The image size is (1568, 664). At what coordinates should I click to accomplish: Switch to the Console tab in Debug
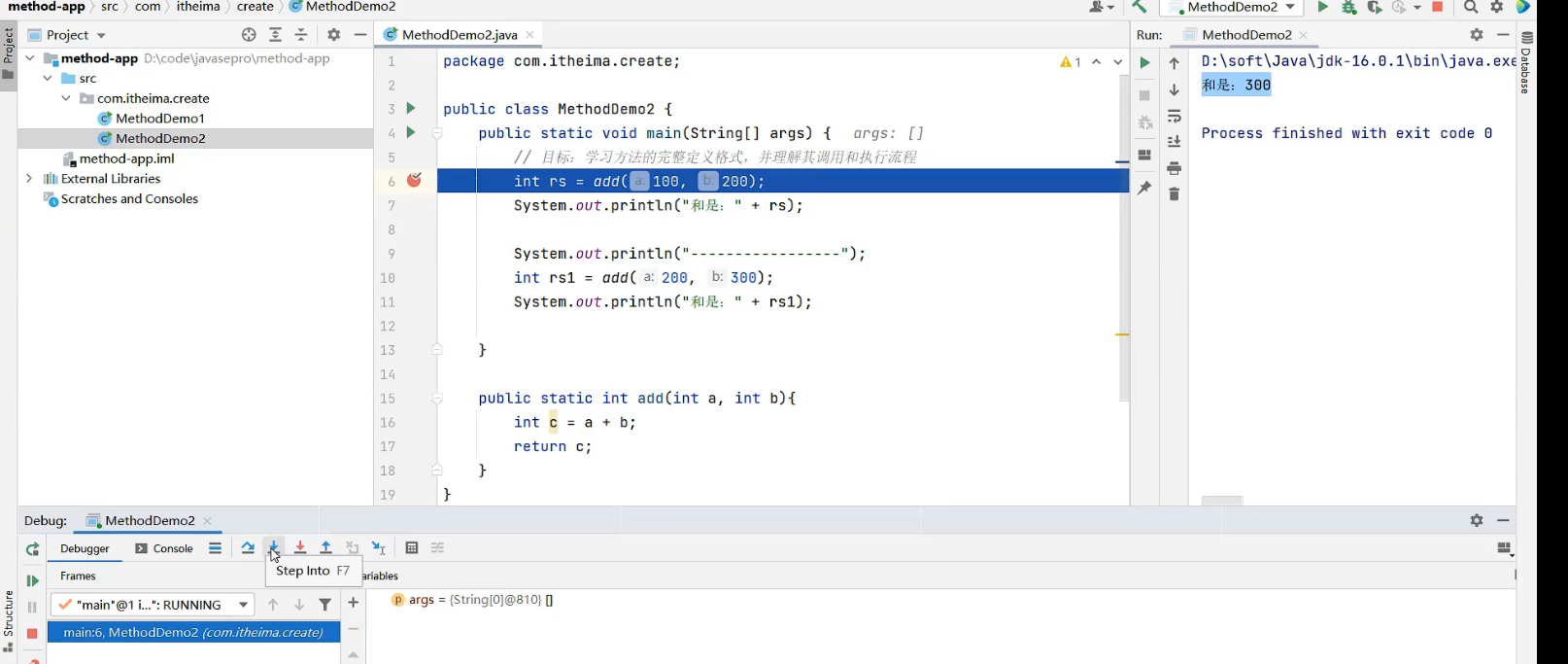(164, 548)
